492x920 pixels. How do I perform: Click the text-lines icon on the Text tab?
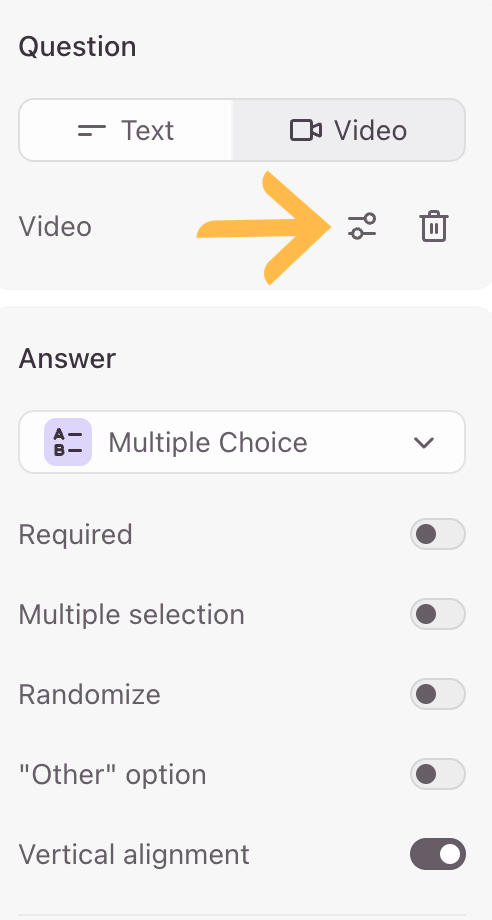pos(92,130)
